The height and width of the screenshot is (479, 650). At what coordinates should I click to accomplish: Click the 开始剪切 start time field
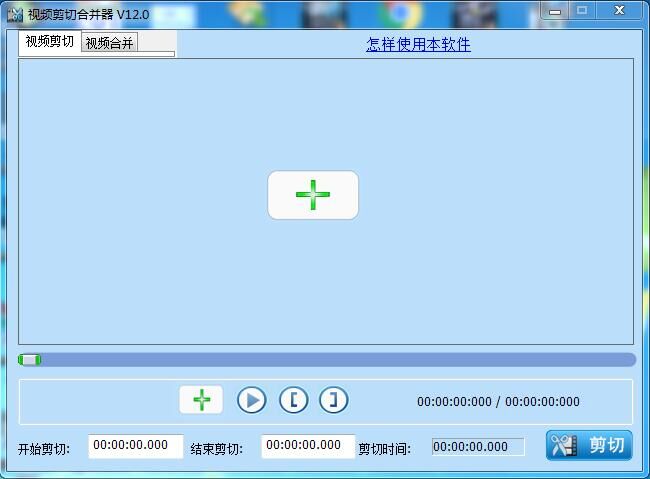[136, 446]
